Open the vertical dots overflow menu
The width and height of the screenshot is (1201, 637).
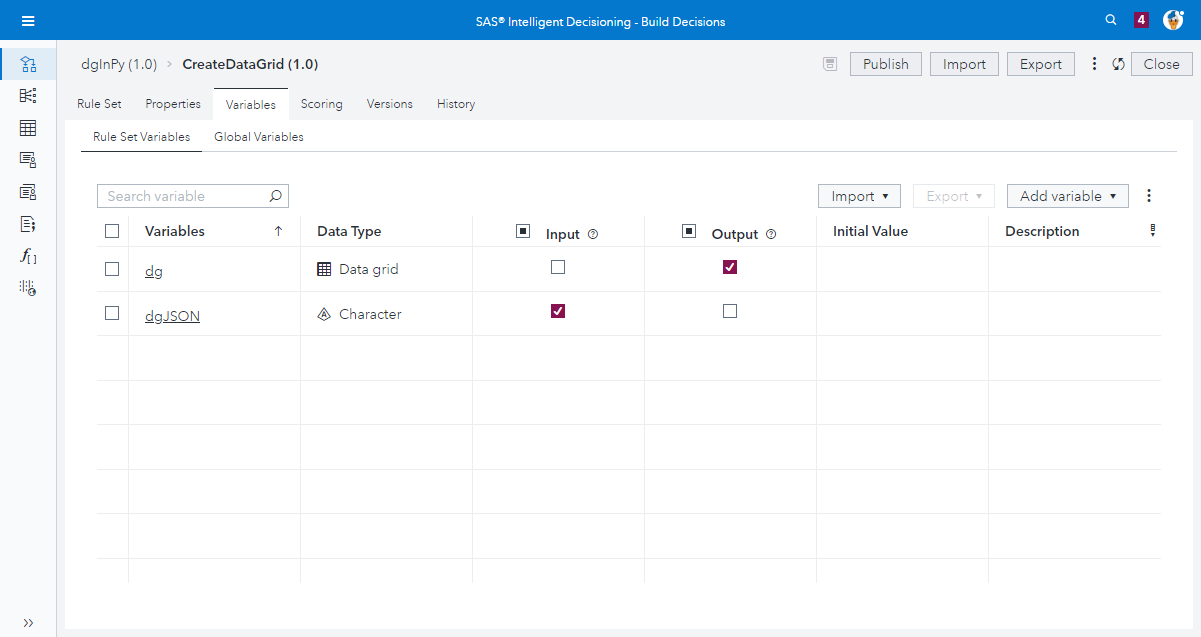1148,196
